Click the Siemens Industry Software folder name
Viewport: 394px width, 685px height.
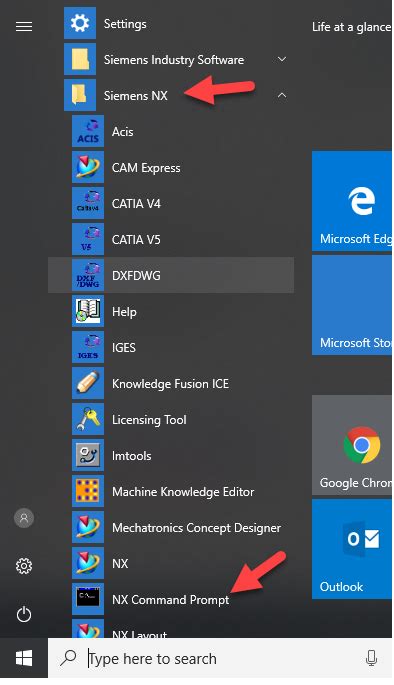pos(174,60)
